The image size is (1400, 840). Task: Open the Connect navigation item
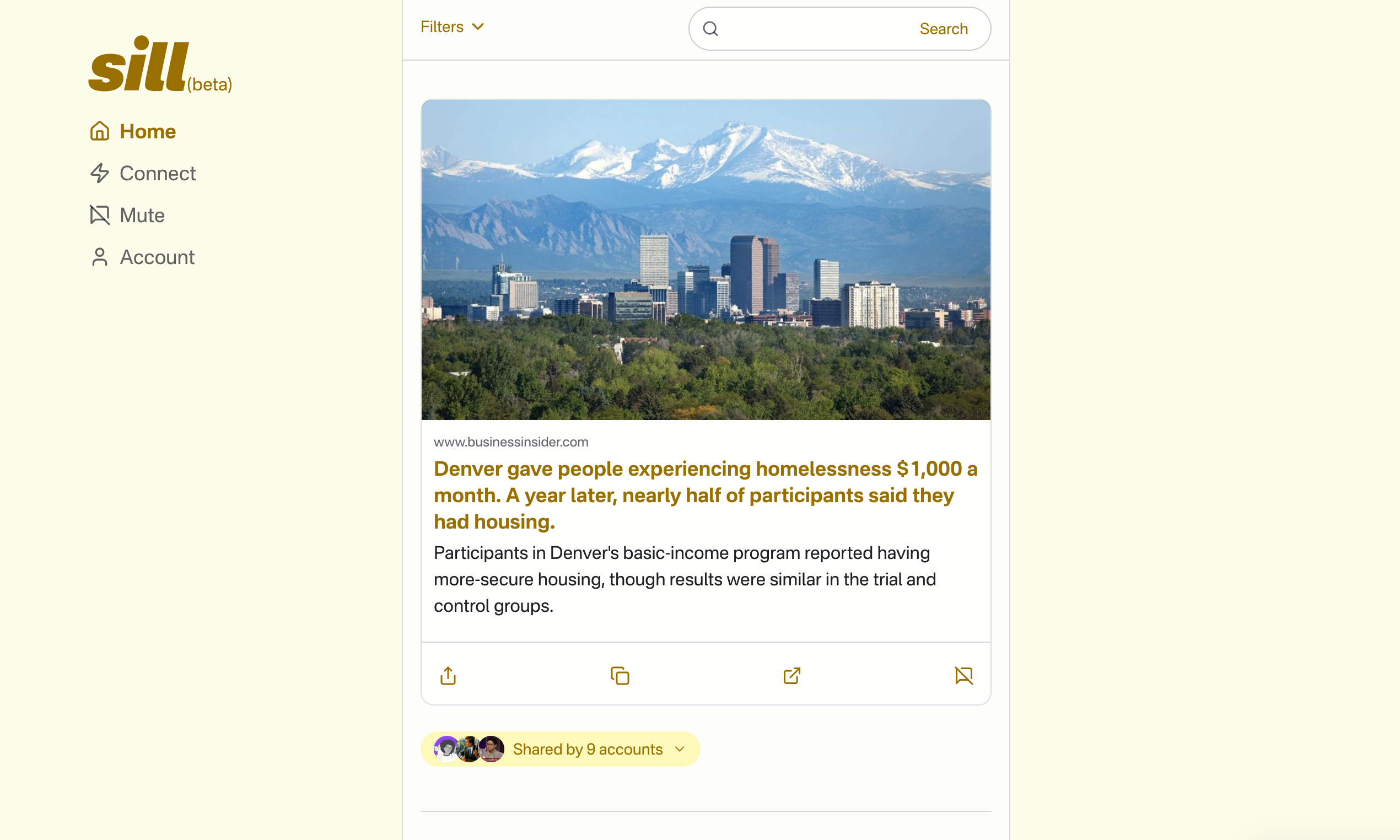tap(158, 173)
